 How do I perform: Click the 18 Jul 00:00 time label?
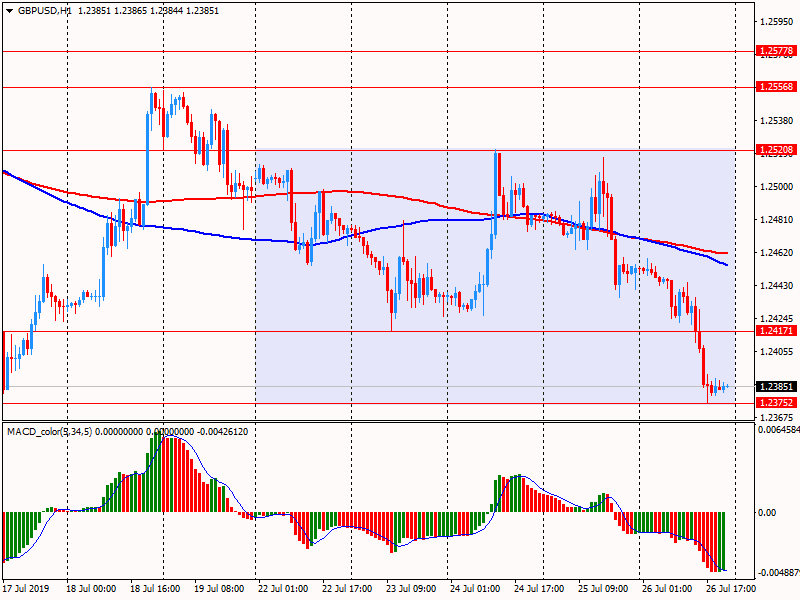91,589
